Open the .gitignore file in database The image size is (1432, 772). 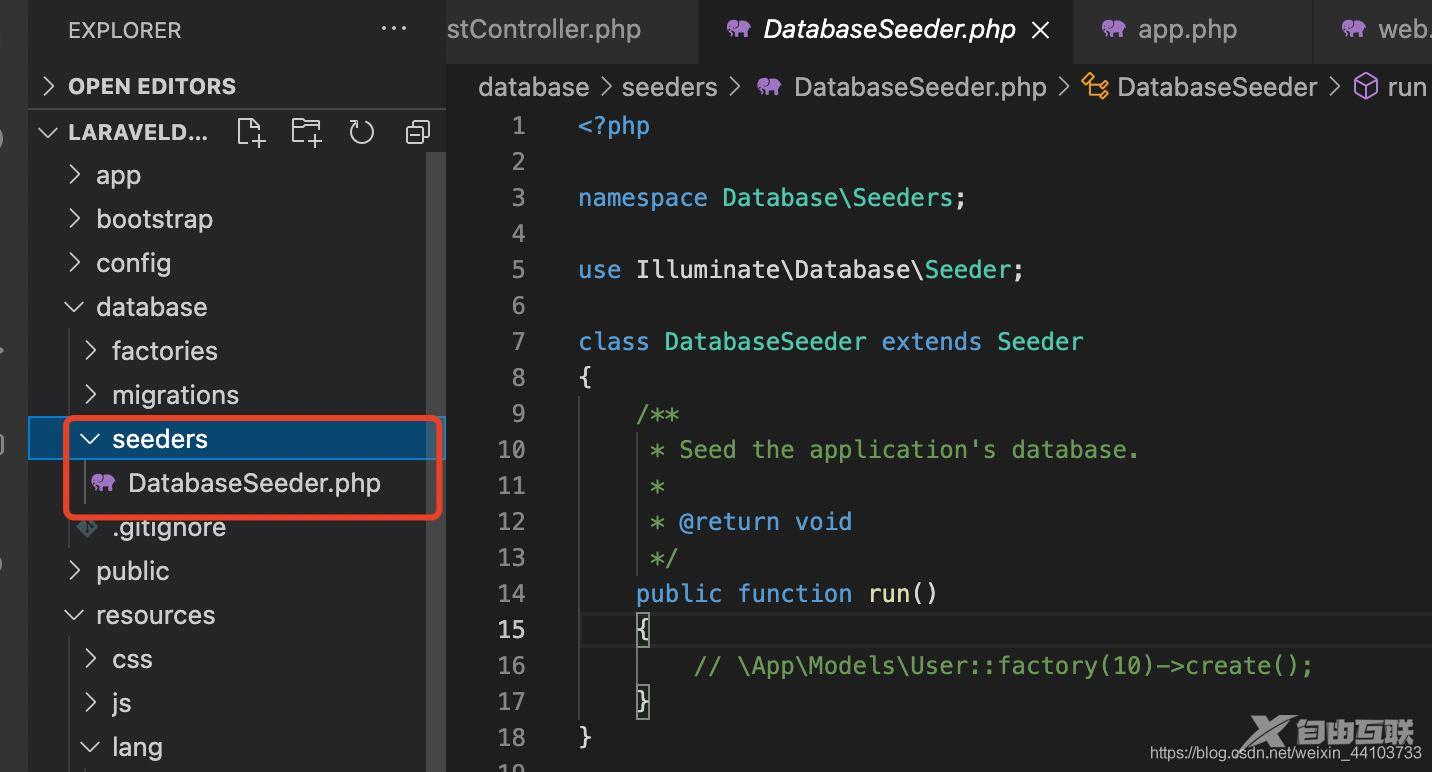[168, 527]
